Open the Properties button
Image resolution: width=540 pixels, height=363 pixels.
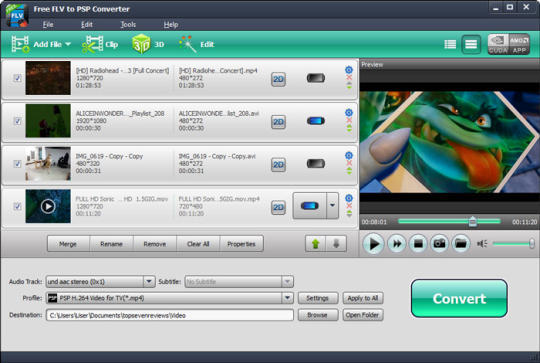coord(241,244)
